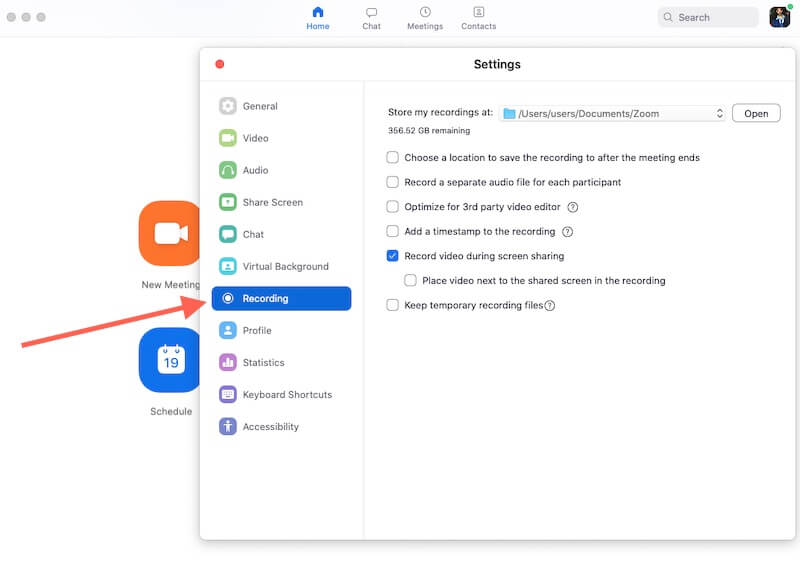Click the search magnifier icon
This screenshot has width=800, height=568.
[668, 17]
